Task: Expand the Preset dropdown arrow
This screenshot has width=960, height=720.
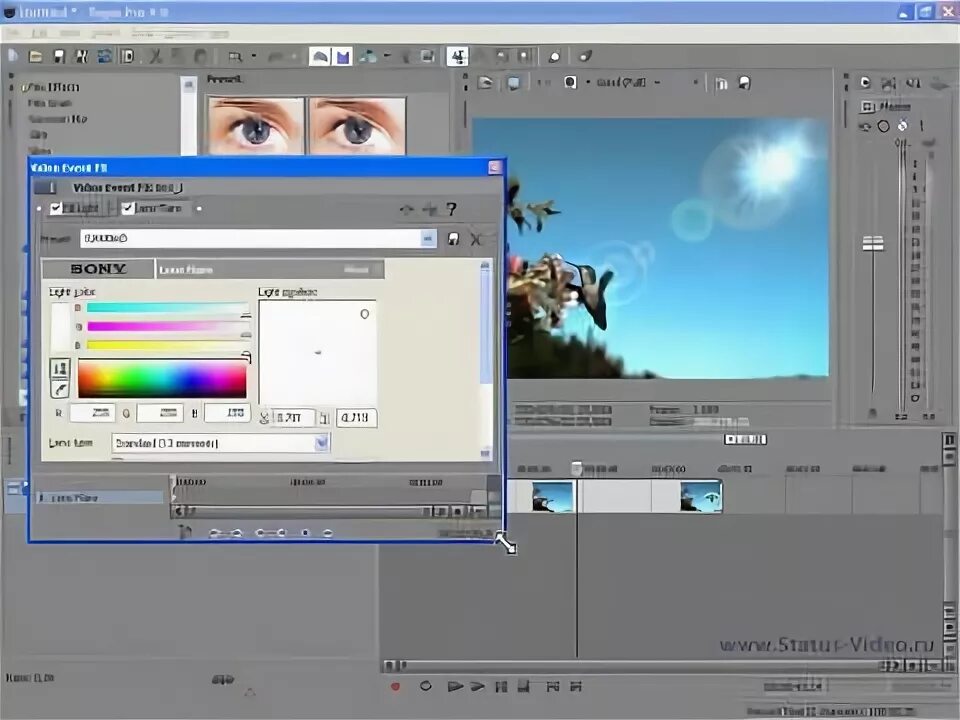Action: 429,238
